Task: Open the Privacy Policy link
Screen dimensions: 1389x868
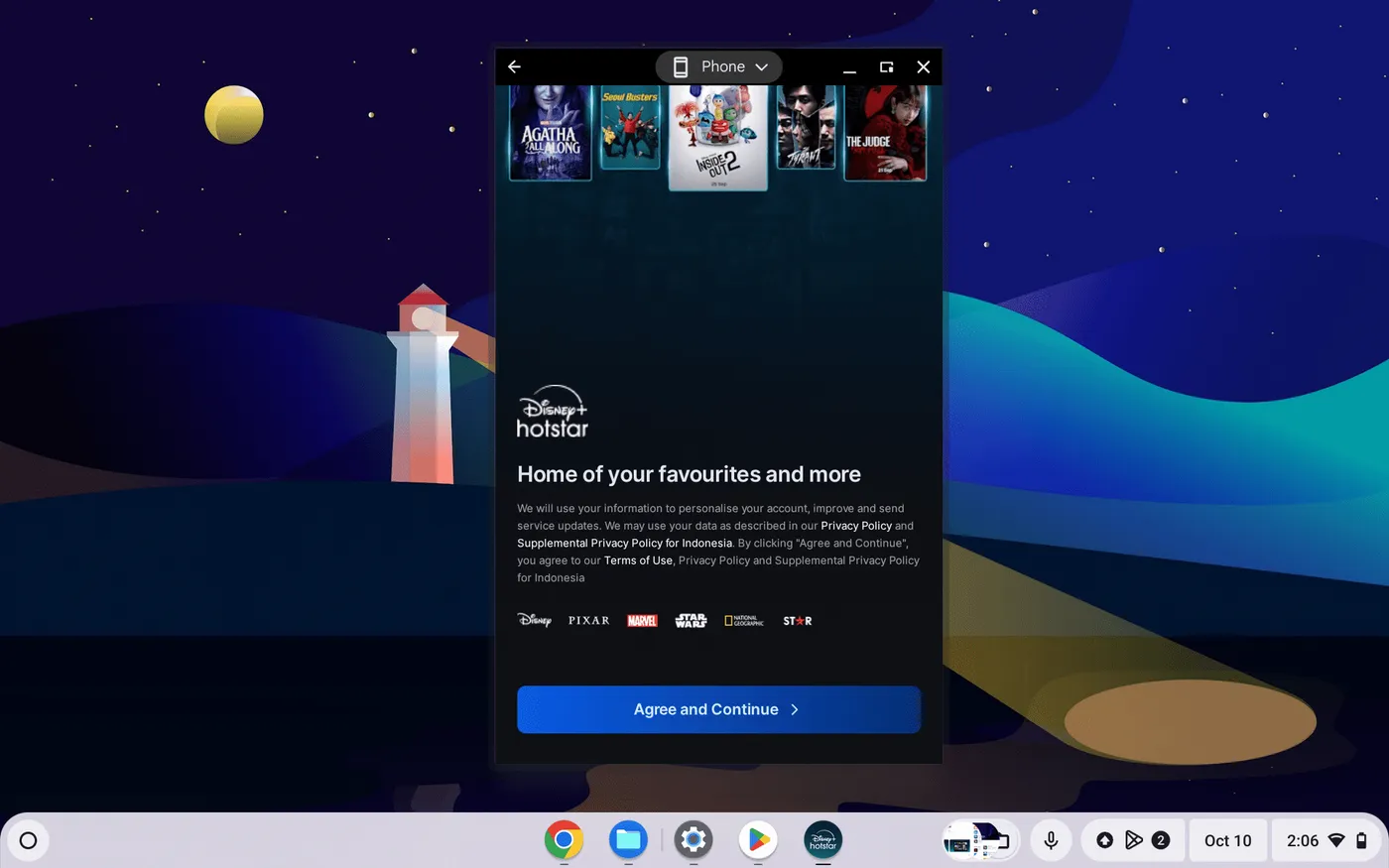Action: tap(856, 526)
